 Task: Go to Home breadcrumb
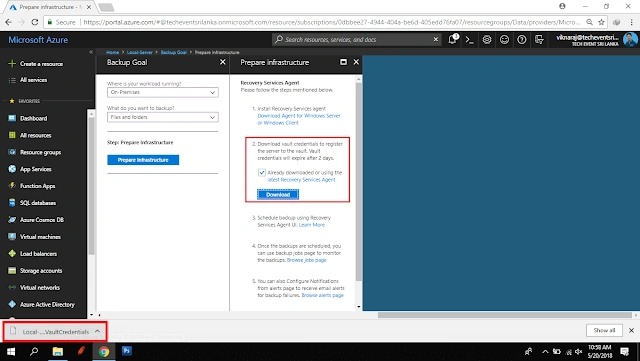click(x=112, y=52)
